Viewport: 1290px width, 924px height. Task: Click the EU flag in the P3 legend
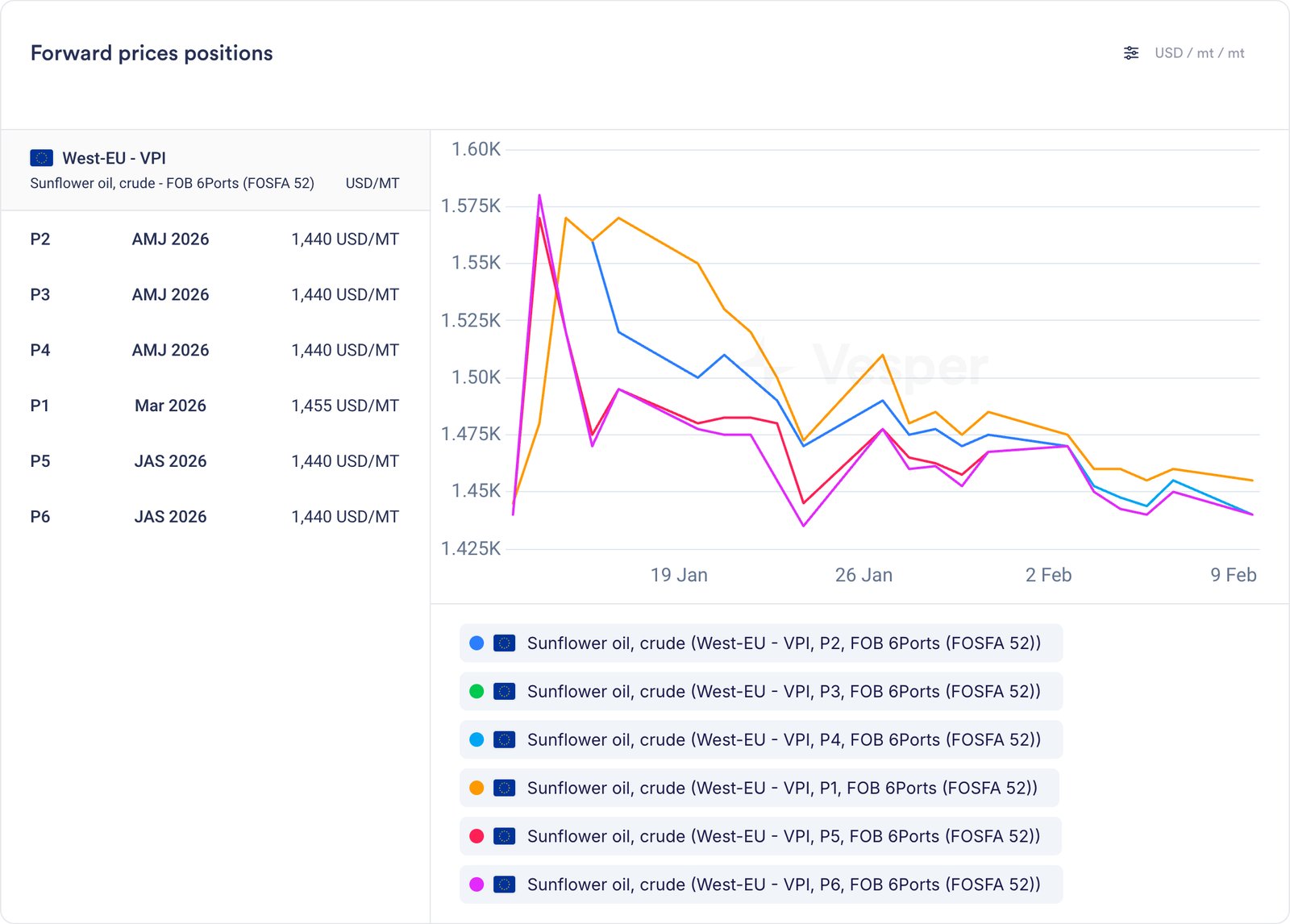tap(504, 692)
